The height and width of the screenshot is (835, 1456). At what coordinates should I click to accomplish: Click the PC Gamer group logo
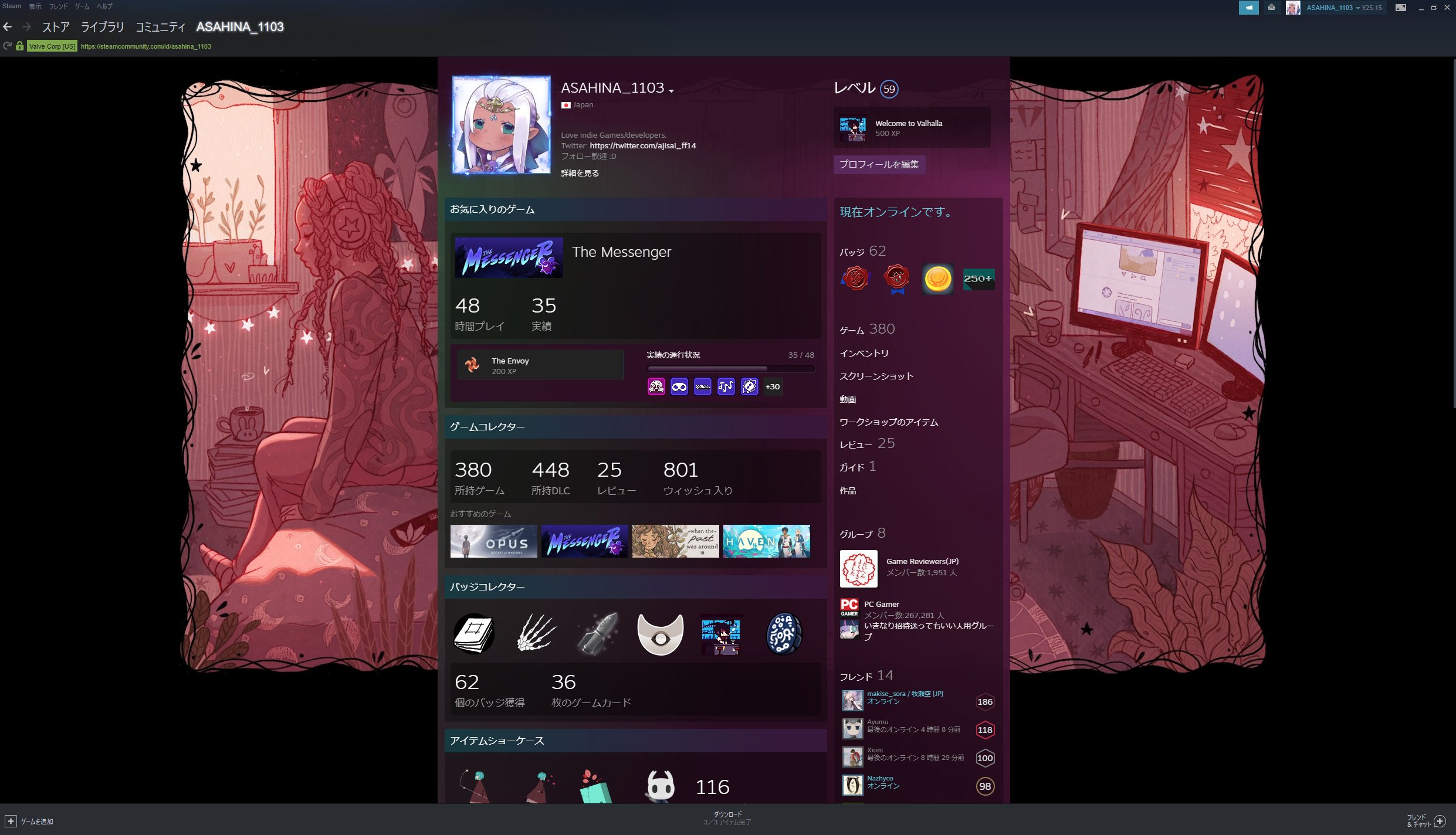[x=849, y=607]
